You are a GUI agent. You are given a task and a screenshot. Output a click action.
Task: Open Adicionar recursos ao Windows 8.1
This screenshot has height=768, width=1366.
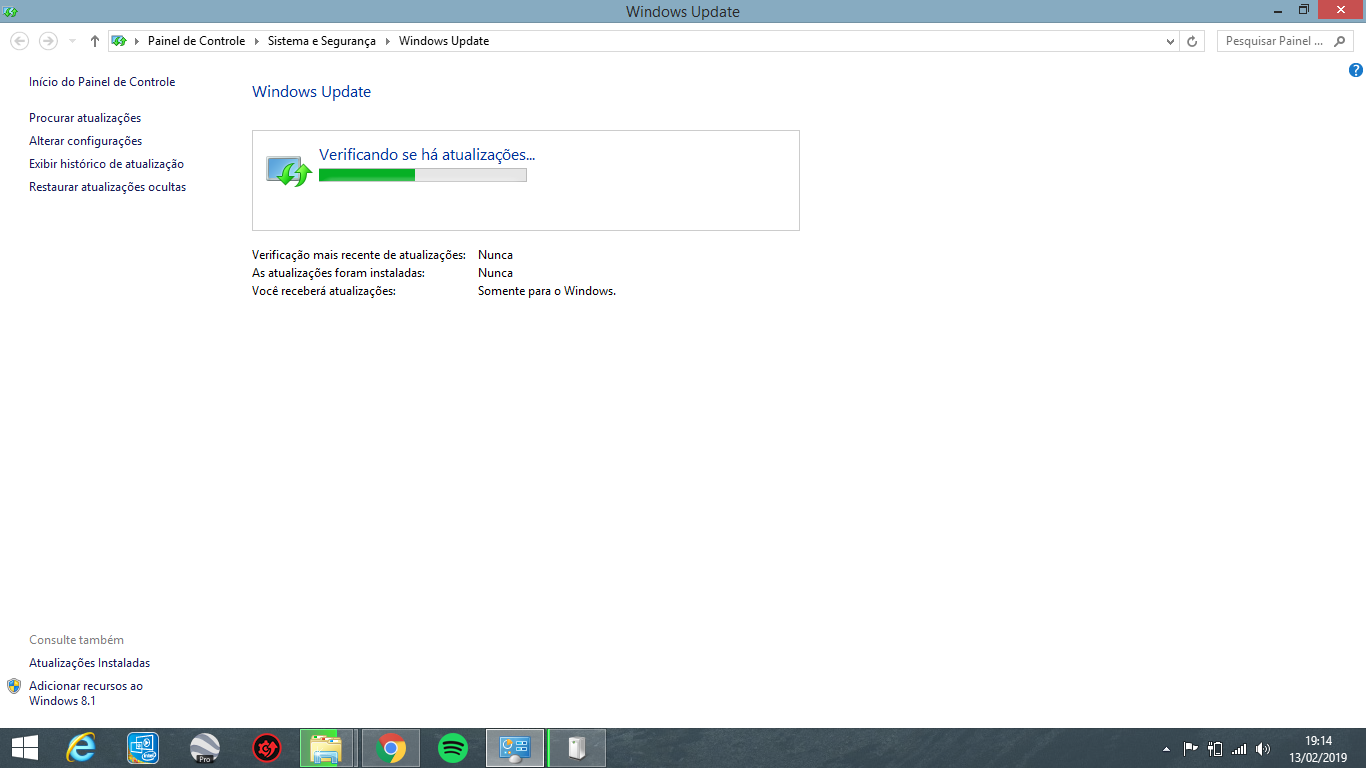[86, 693]
